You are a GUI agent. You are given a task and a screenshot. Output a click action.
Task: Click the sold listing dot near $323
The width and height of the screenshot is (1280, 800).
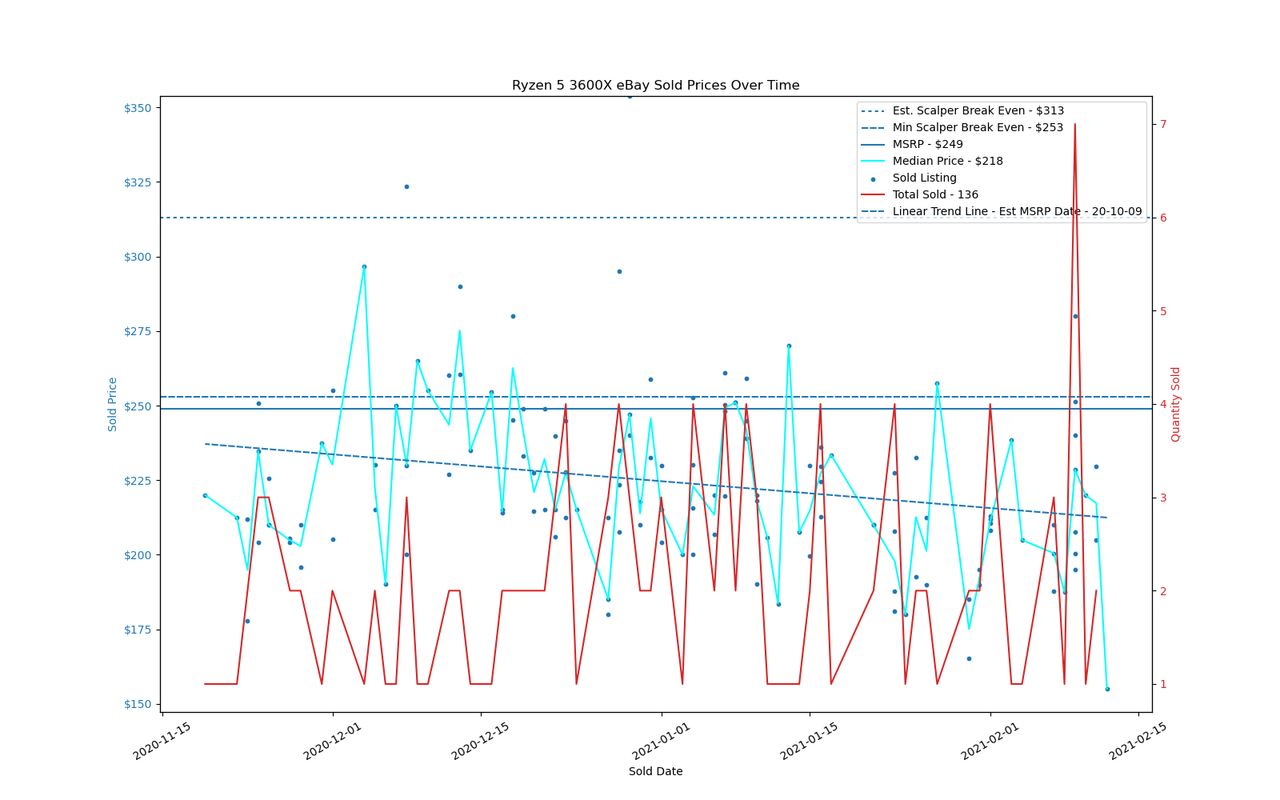pos(407,186)
